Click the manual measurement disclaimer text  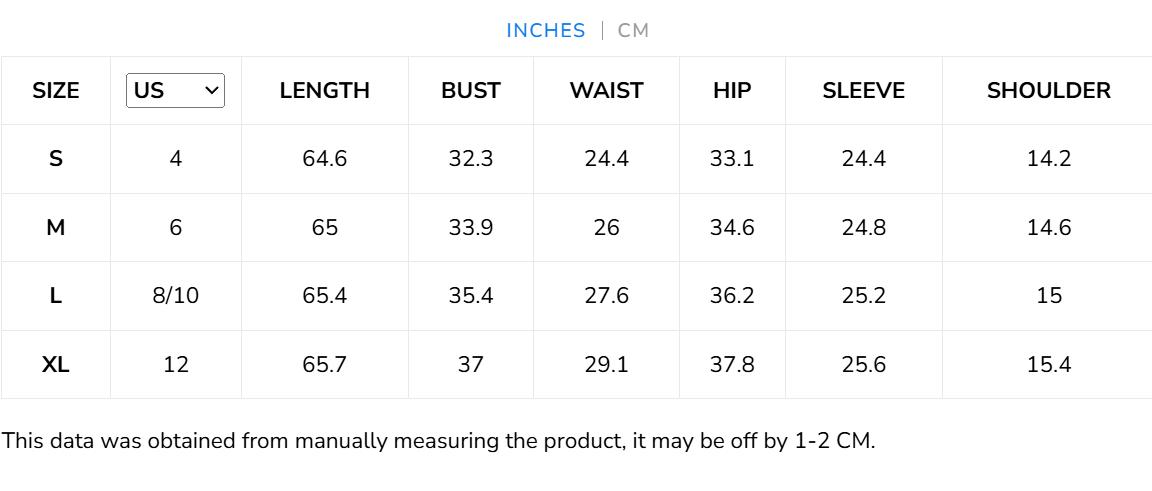pyautogui.click(x=438, y=441)
